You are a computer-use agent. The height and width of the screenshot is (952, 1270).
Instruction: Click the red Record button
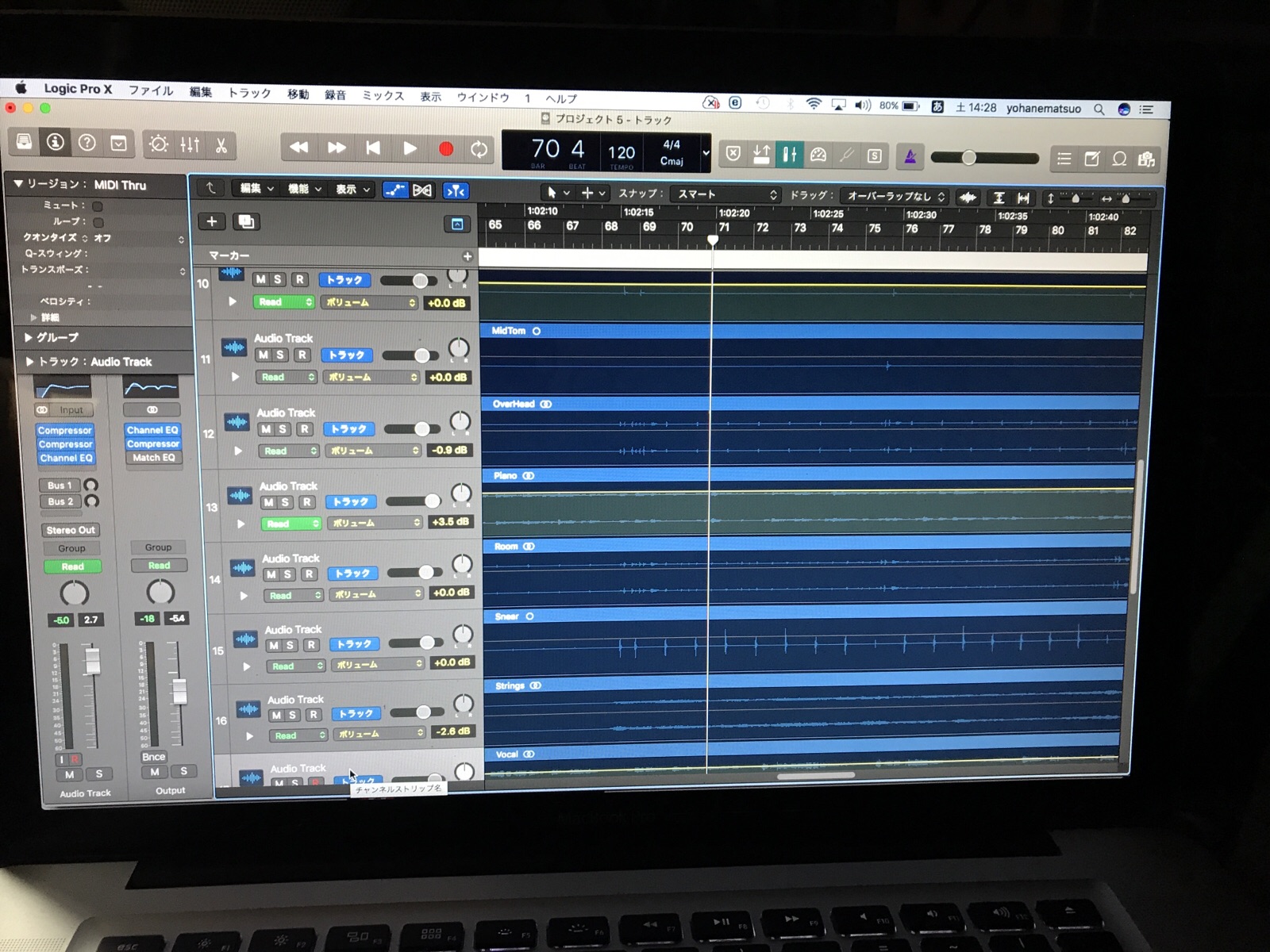(x=446, y=148)
